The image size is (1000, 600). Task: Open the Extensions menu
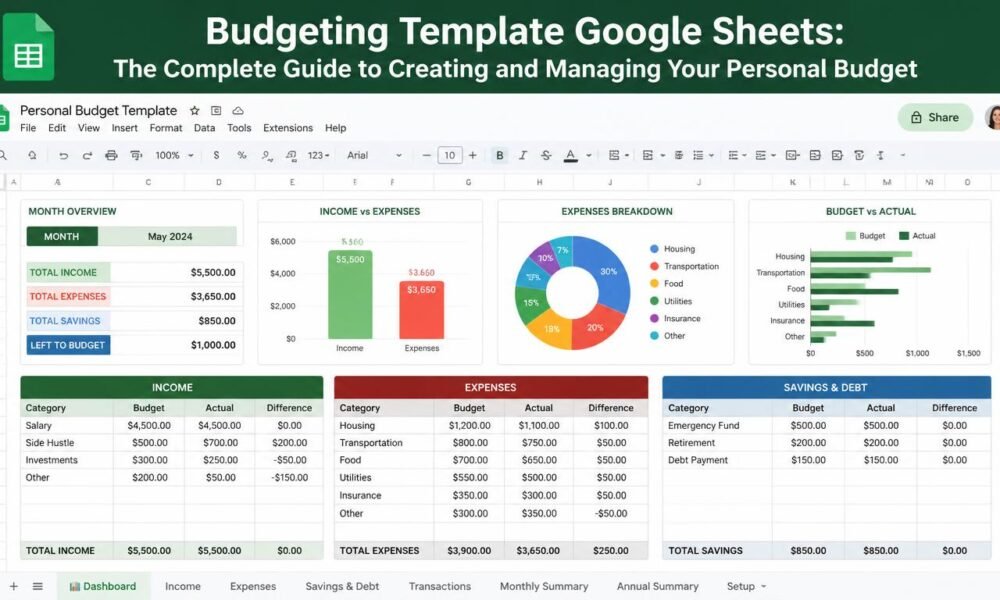pyautogui.click(x=288, y=128)
